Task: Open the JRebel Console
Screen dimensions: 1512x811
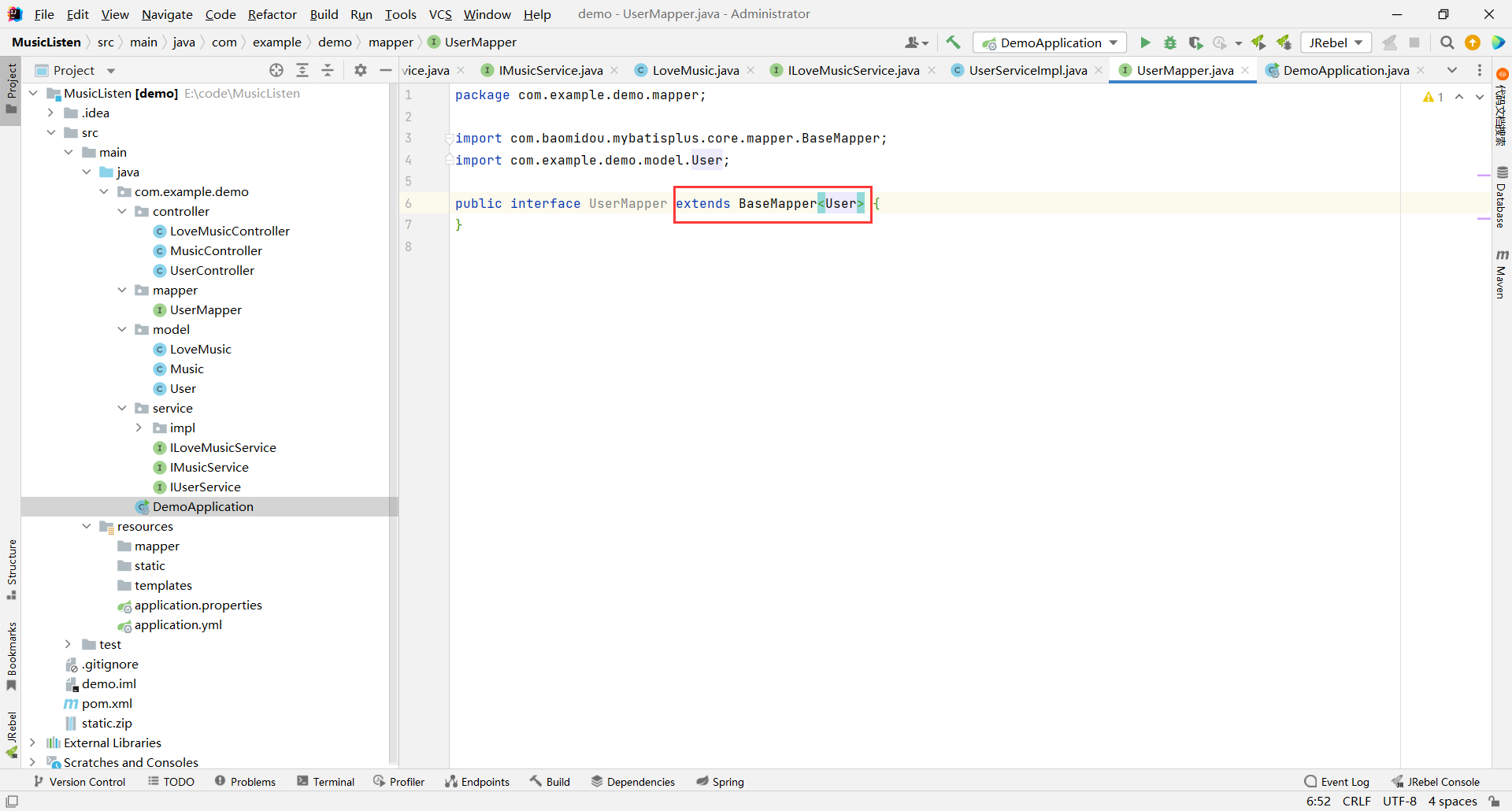Action: click(x=1436, y=781)
